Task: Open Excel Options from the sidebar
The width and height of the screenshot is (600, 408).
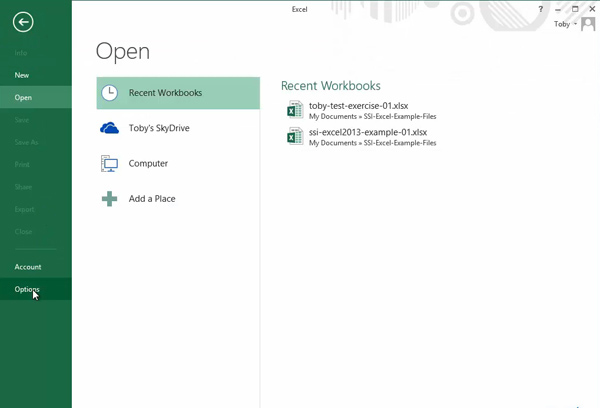Action: [x=27, y=290]
